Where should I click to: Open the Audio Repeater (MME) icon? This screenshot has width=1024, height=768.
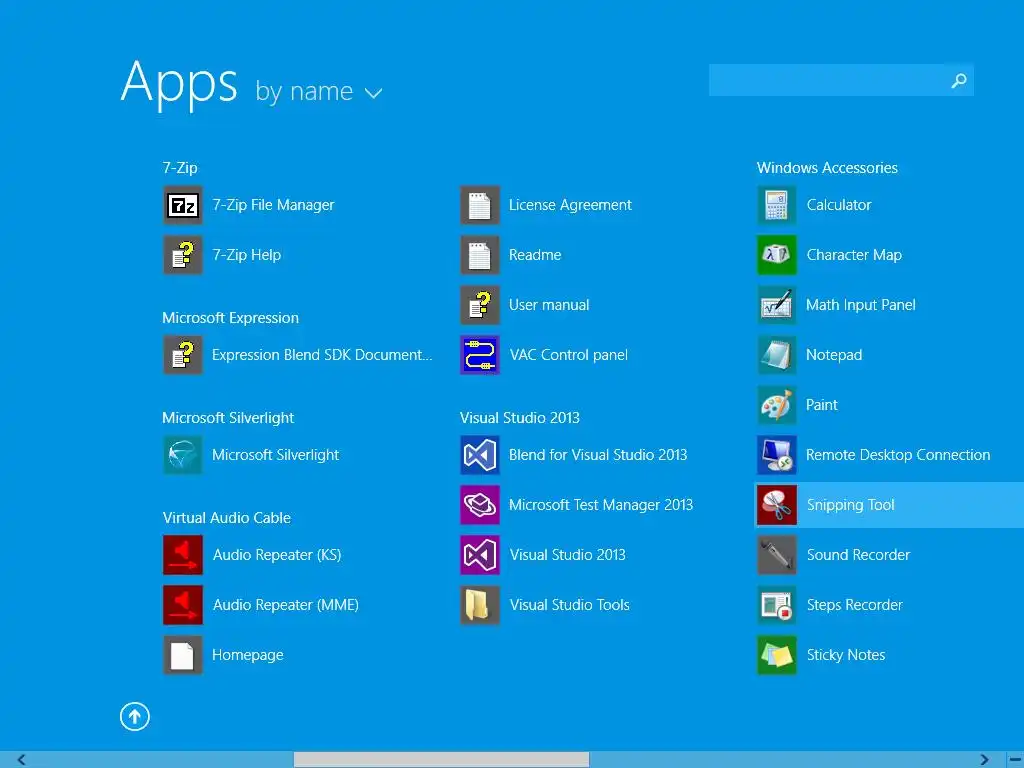pyautogui.click(x=182, y=605)
